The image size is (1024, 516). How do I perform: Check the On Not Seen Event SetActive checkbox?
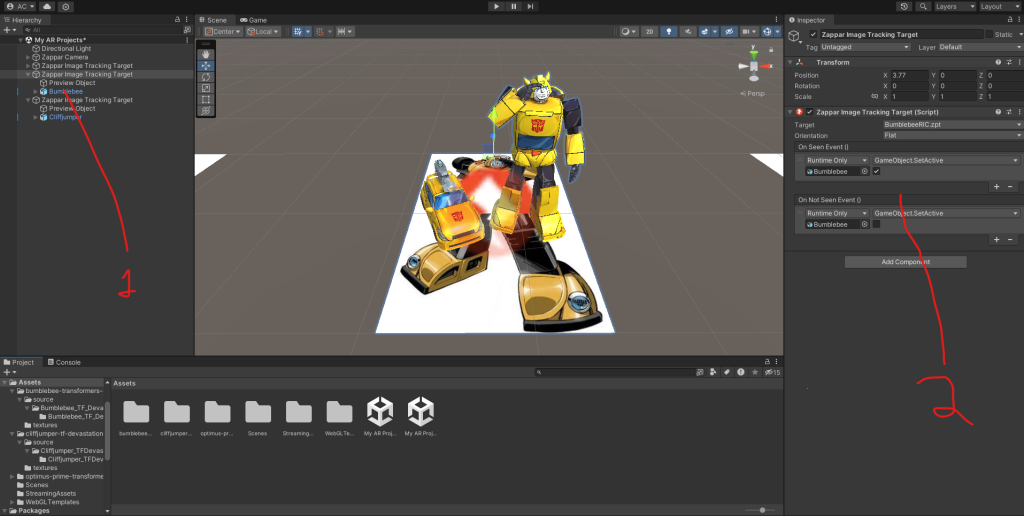coord(876,225)
